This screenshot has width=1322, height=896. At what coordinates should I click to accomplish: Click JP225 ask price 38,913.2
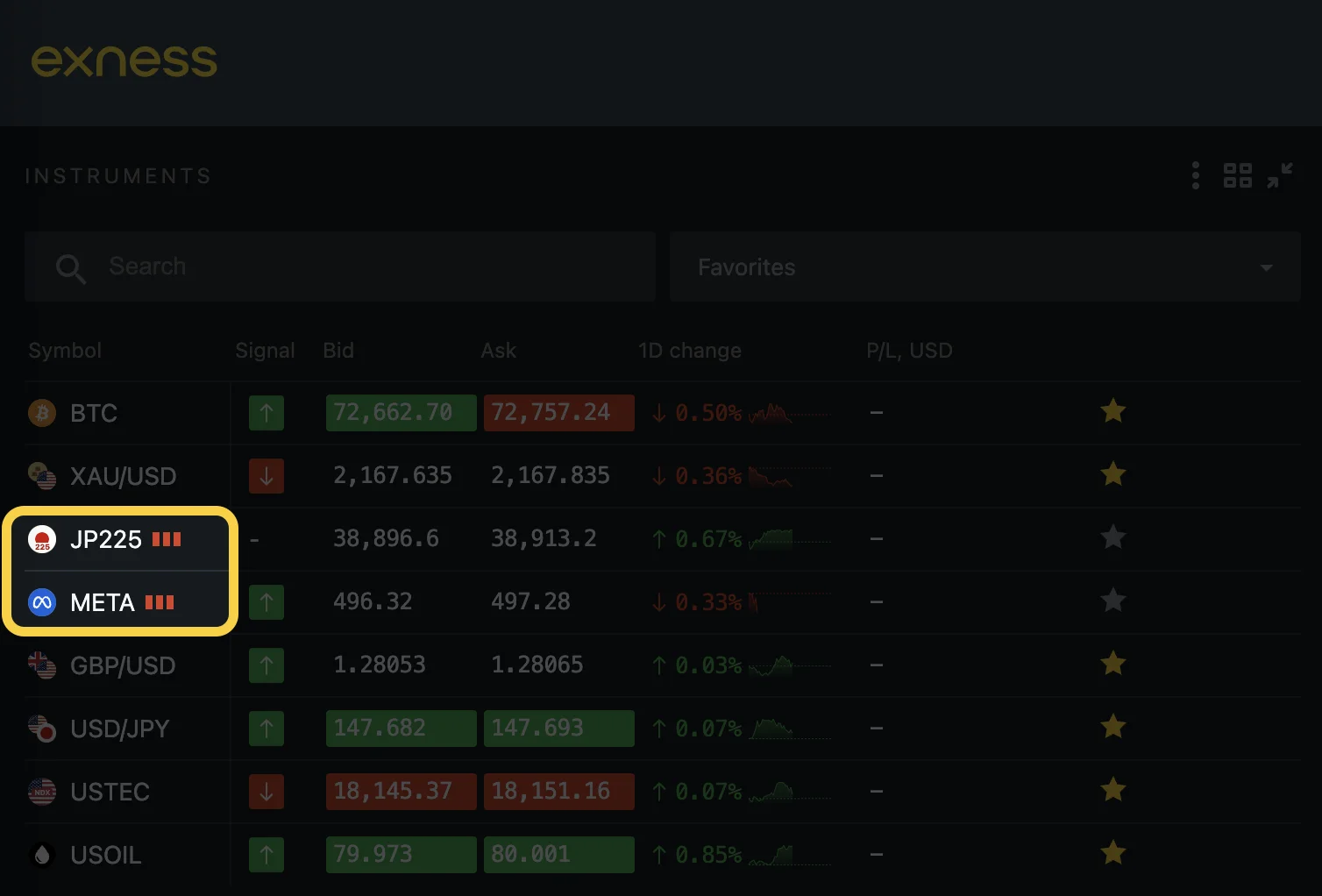click(x=544, y=538)
